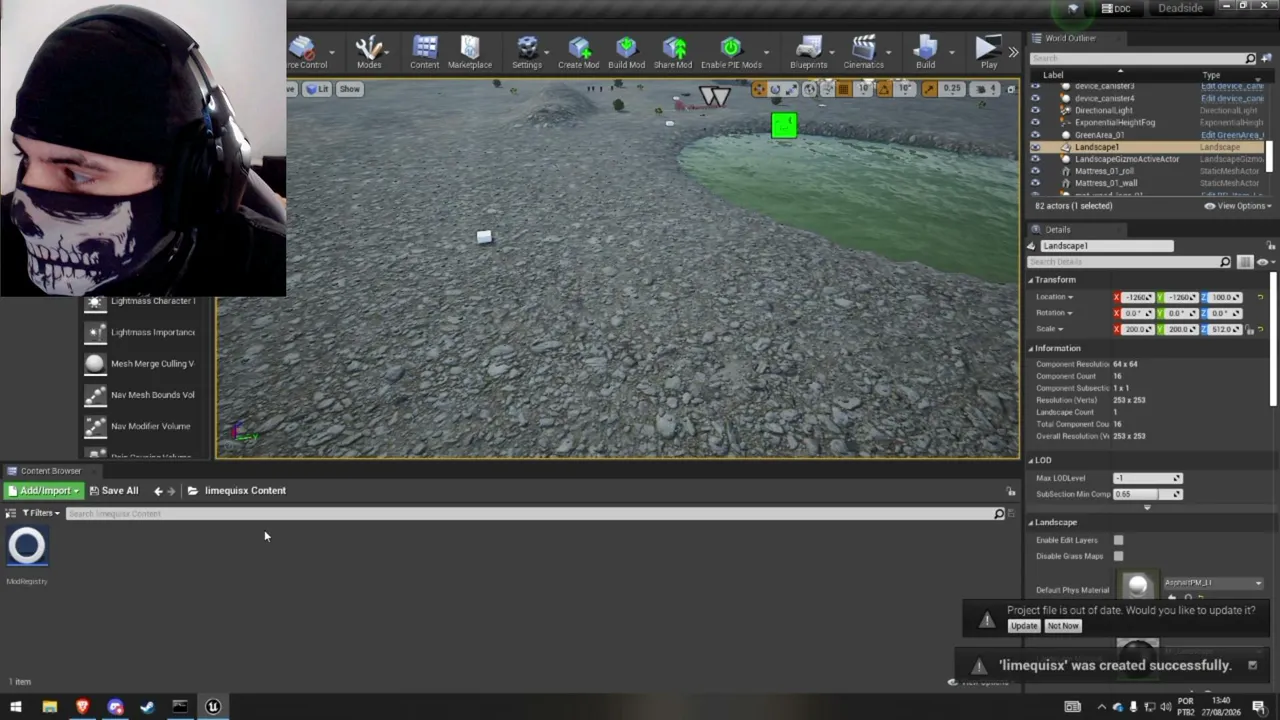Viewport: 1280px width, 720px height.
Task: Open the details property matrix grid icon
Action: (1244, 262)
